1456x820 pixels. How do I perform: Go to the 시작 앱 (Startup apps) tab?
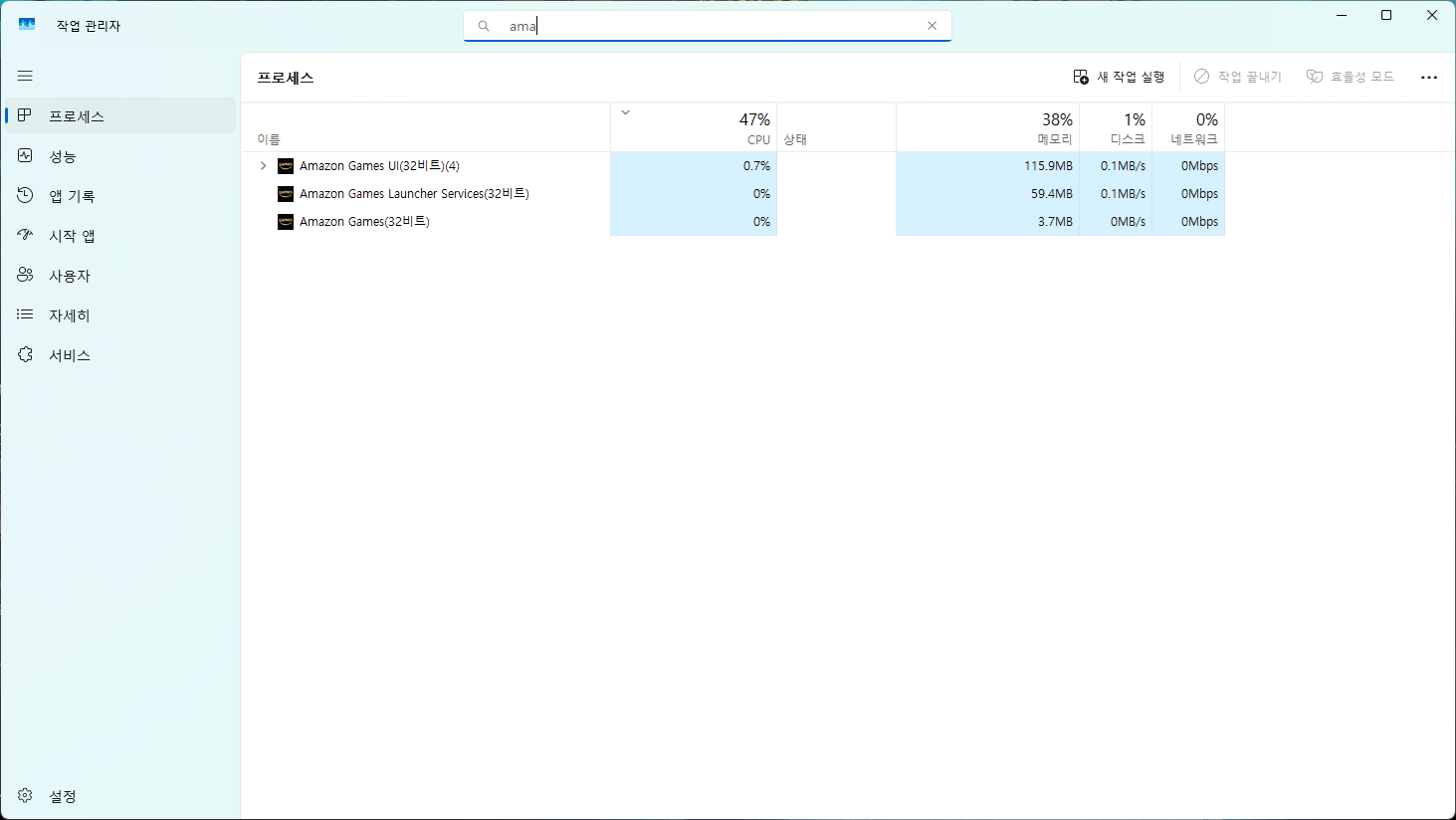[120, 235]
